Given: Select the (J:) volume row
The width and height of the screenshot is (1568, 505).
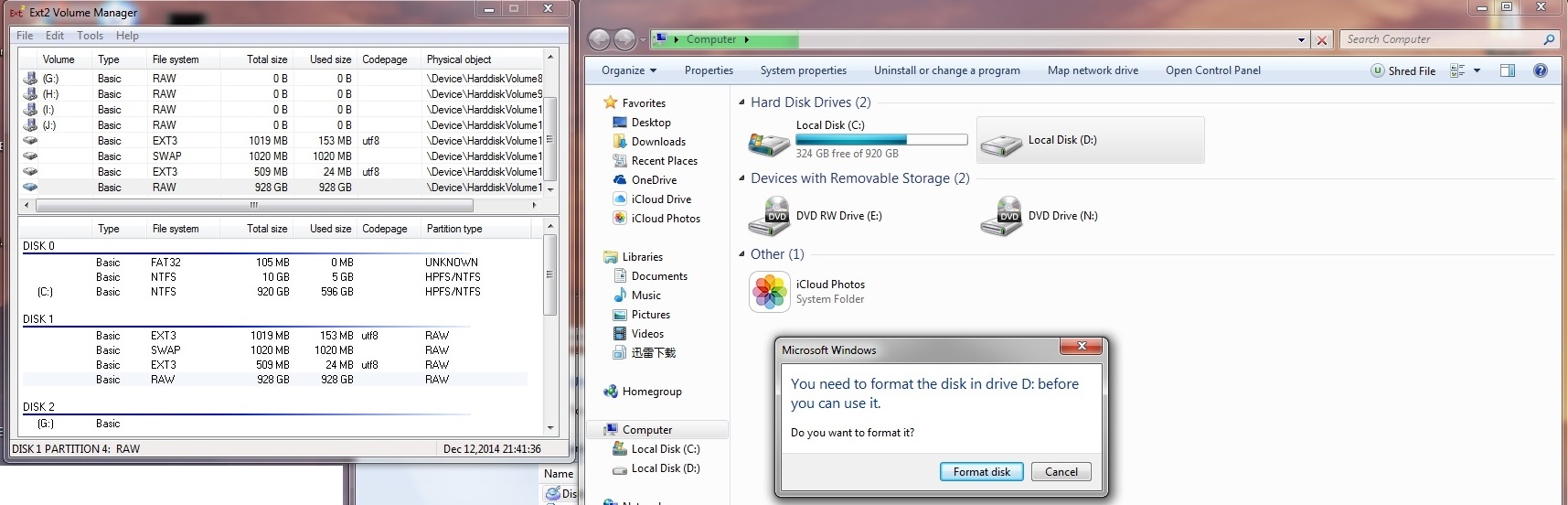Looking at the screenshot, I should [x=281, y=125].
